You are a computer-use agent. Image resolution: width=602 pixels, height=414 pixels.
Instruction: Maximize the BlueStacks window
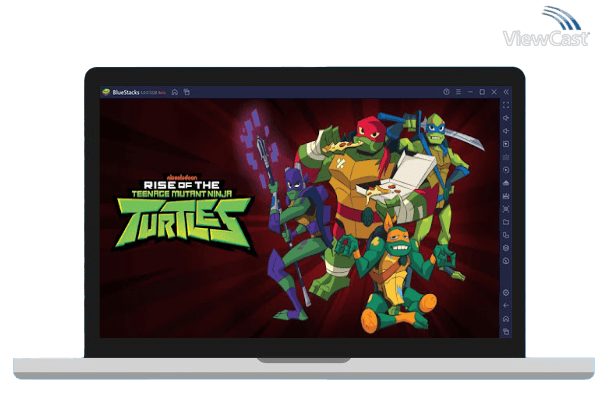[x=482, y=92]
